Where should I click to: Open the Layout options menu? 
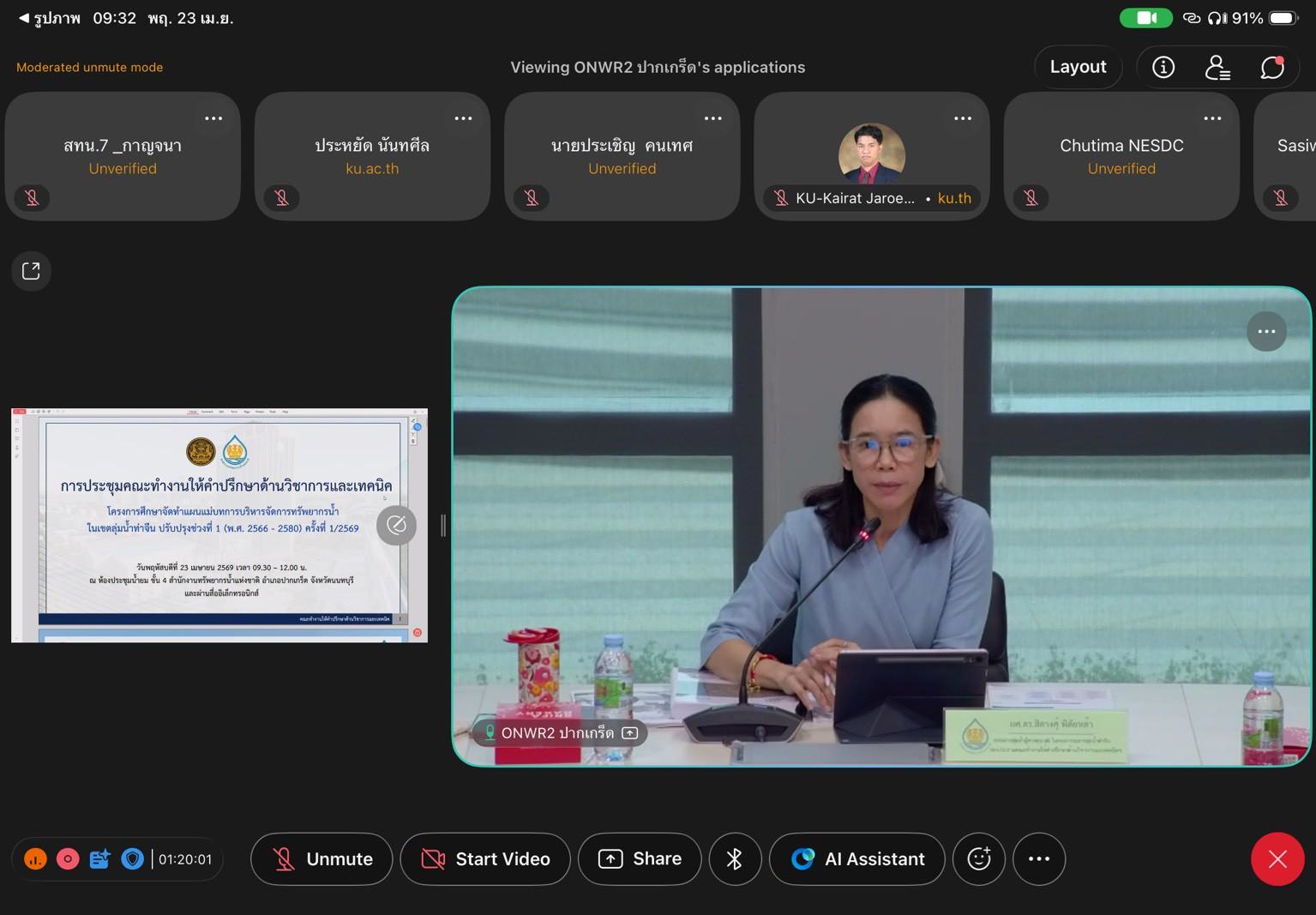1078,67
